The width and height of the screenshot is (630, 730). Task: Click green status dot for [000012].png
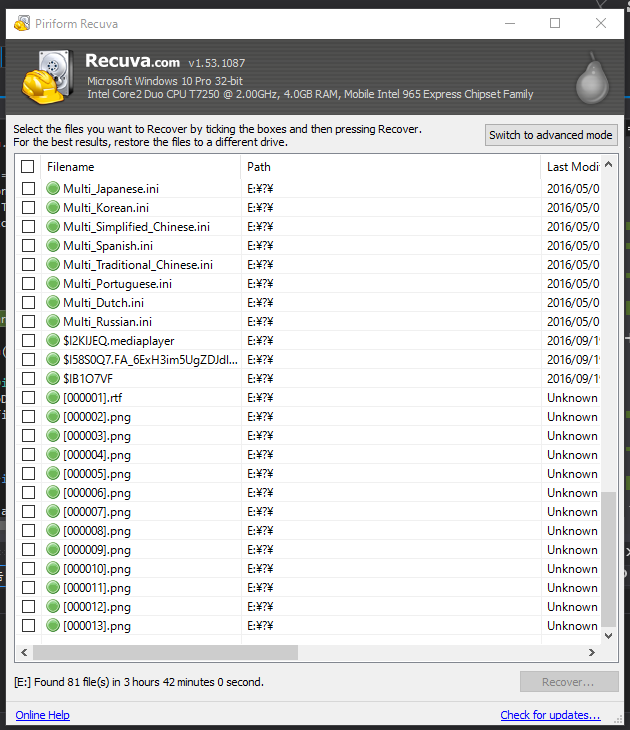pos(53,606)
